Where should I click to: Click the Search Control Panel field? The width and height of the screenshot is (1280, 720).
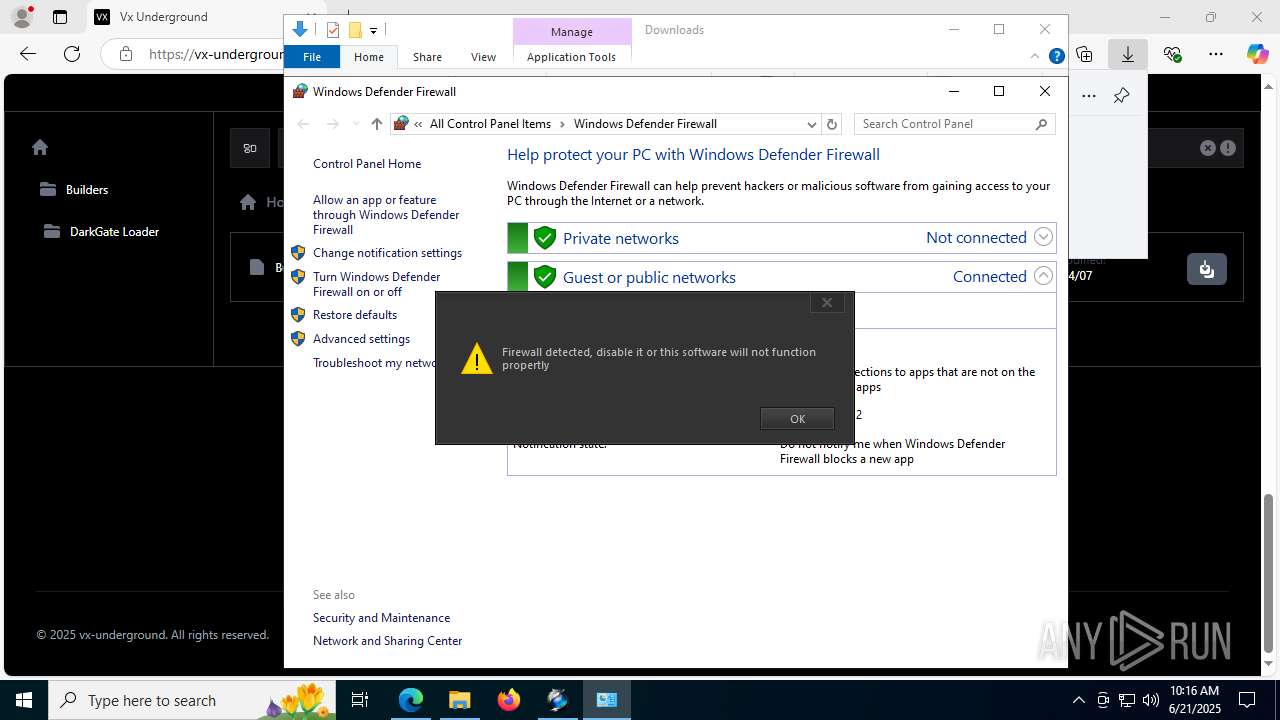point(945,124)
